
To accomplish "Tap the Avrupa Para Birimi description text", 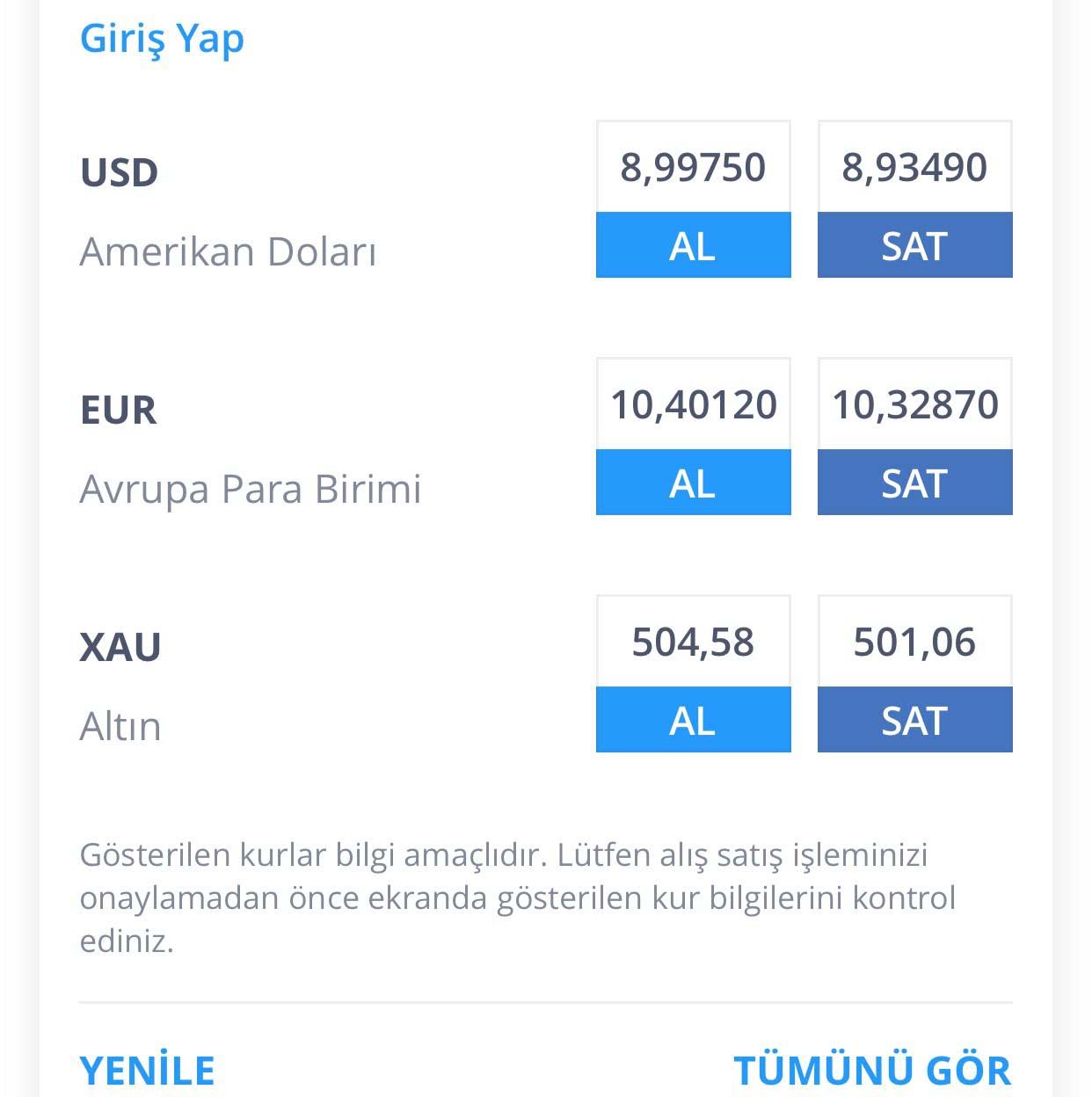I will pyautogui.click(x=251, y=489).
